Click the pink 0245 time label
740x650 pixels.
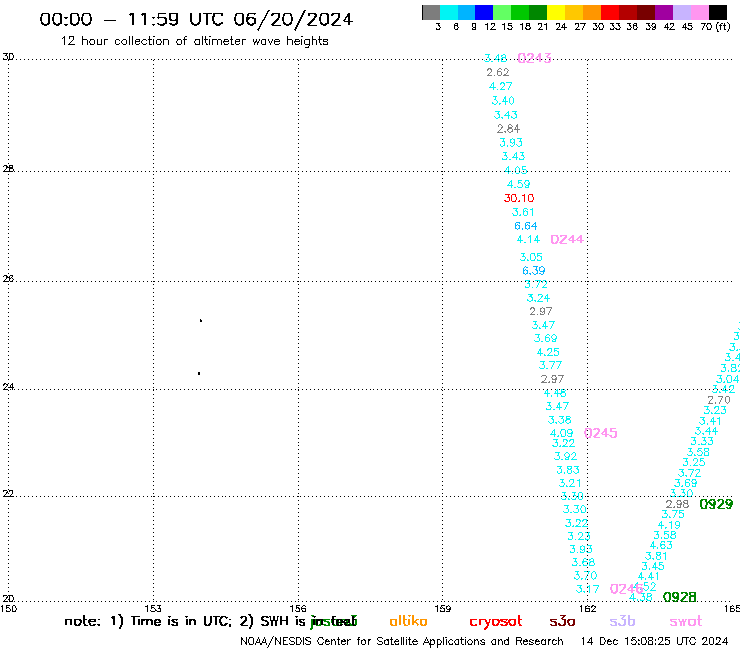[601, 433]
